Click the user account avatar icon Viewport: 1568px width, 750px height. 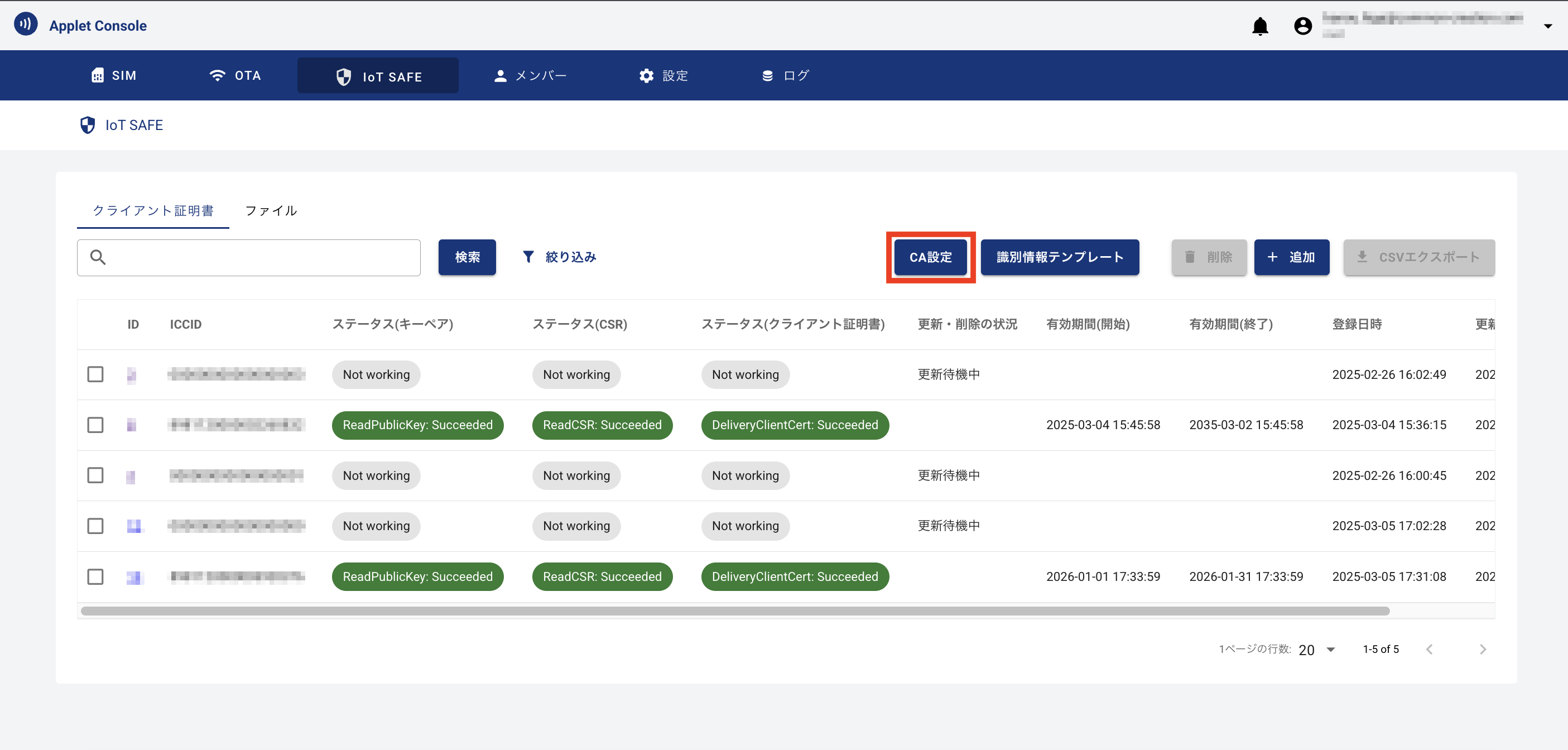[1302, 26]
